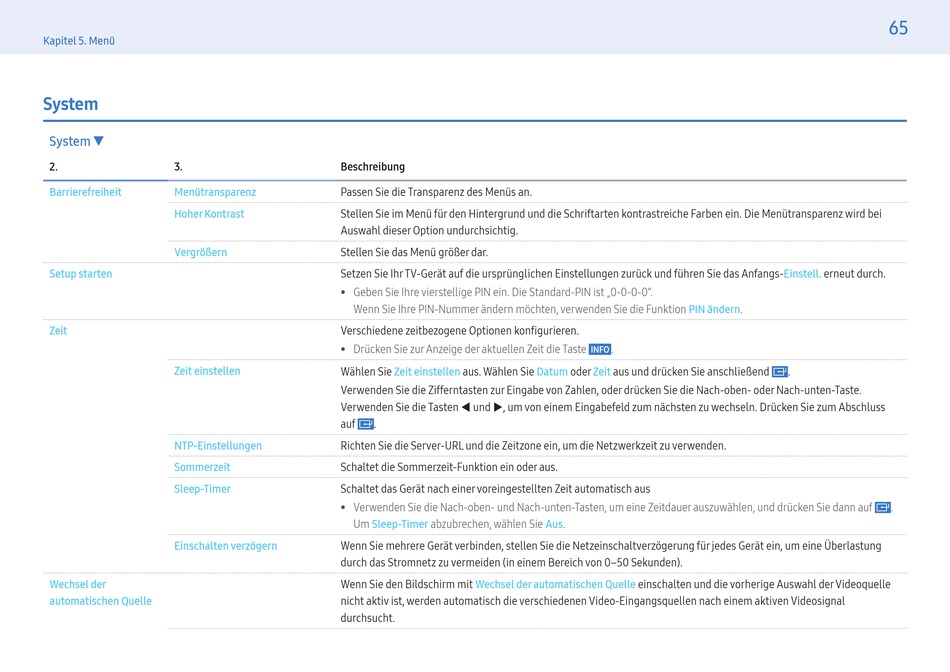Click the left arrow symbol before 'und'
The height and width of the screenshot is (672, 950).
coord(465,408)
